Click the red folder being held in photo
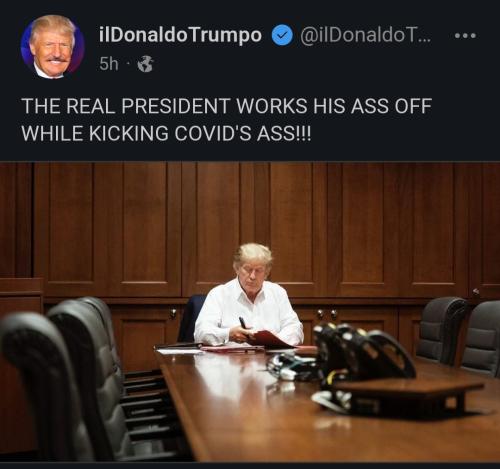Viewport: 500px width, 469px height. coord(270,339)
